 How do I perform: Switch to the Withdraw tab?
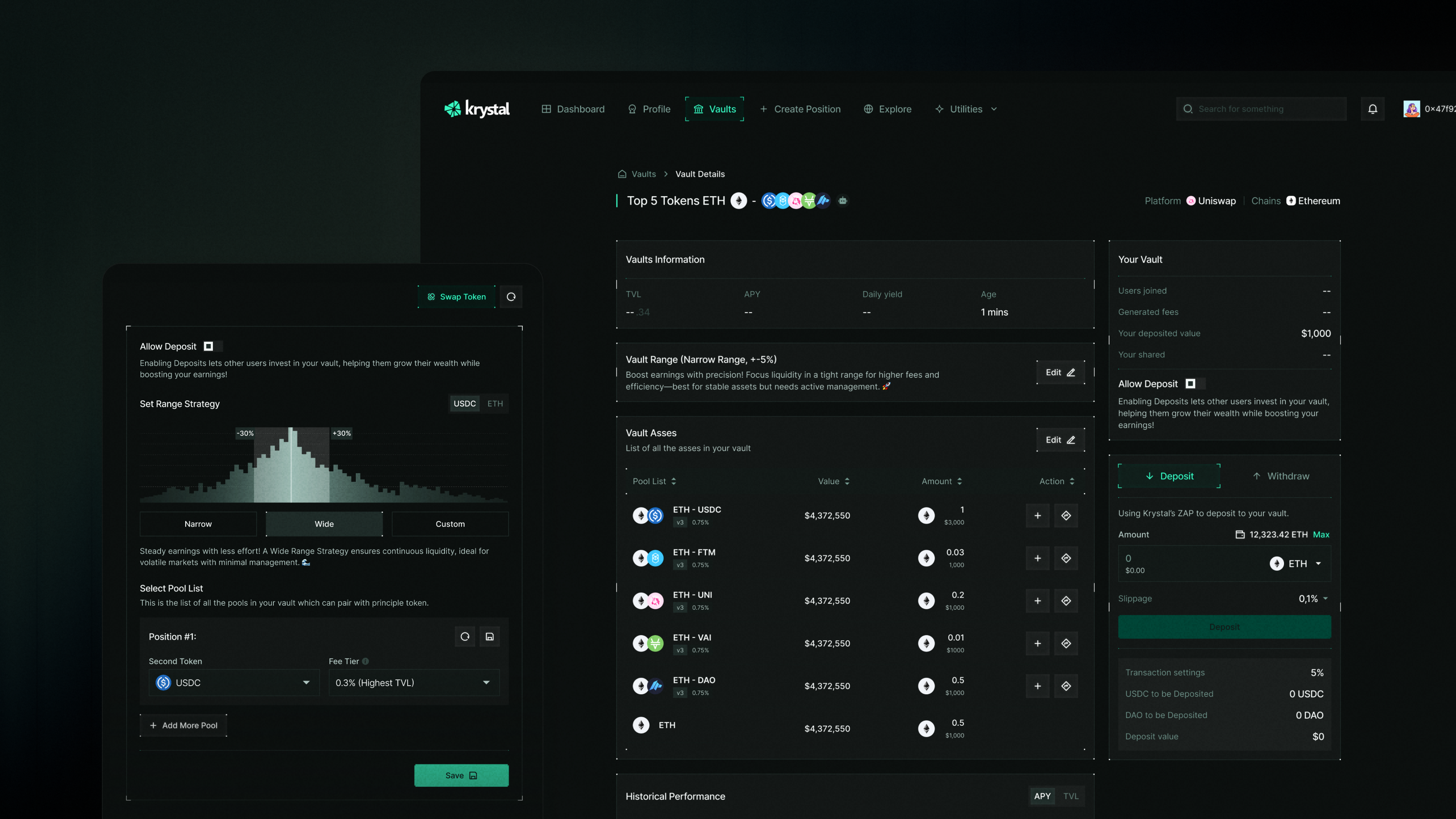[x=1281, y=476]
